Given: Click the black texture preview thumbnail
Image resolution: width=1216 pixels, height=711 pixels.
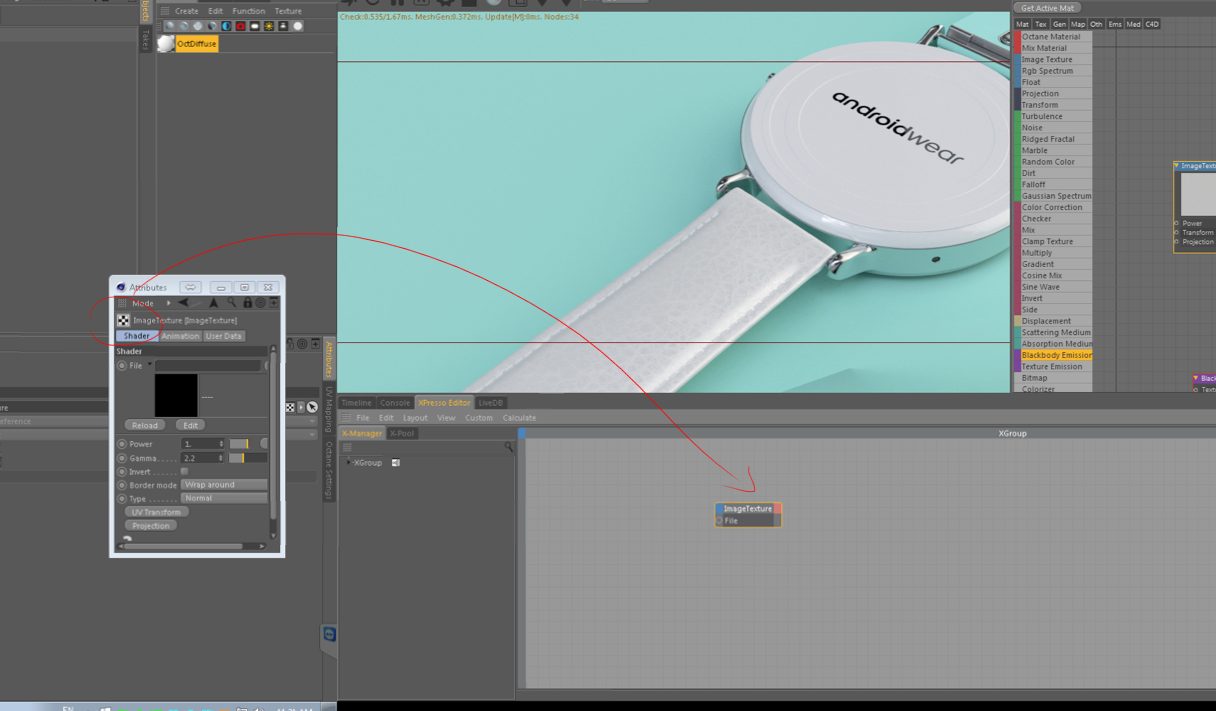Looking at the screenshot, I should point(176,395).
